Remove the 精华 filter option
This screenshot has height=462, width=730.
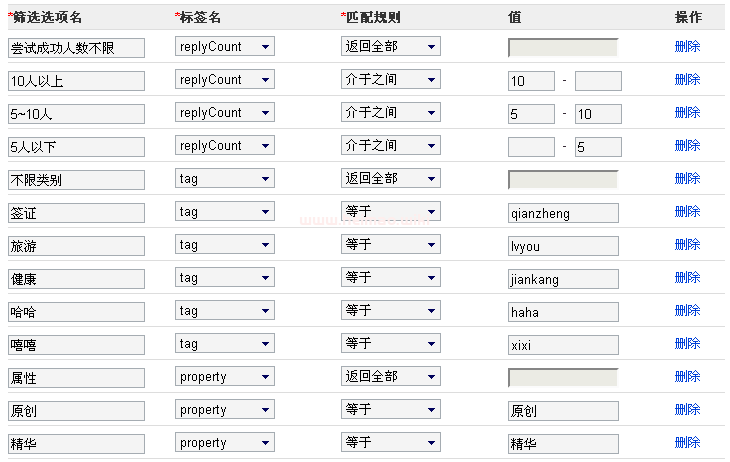click(x=687, y=443)
